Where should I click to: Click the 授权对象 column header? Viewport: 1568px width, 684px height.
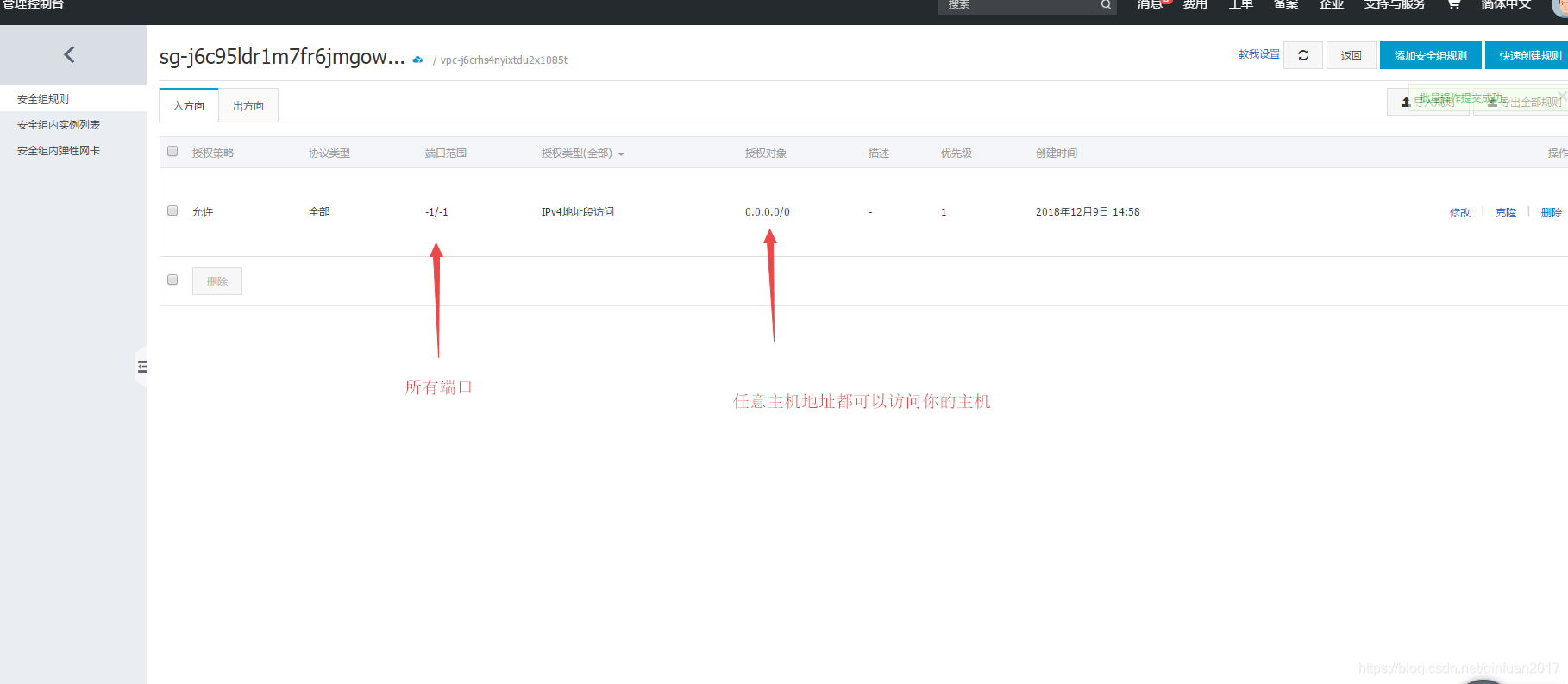(x=766, y=154)
